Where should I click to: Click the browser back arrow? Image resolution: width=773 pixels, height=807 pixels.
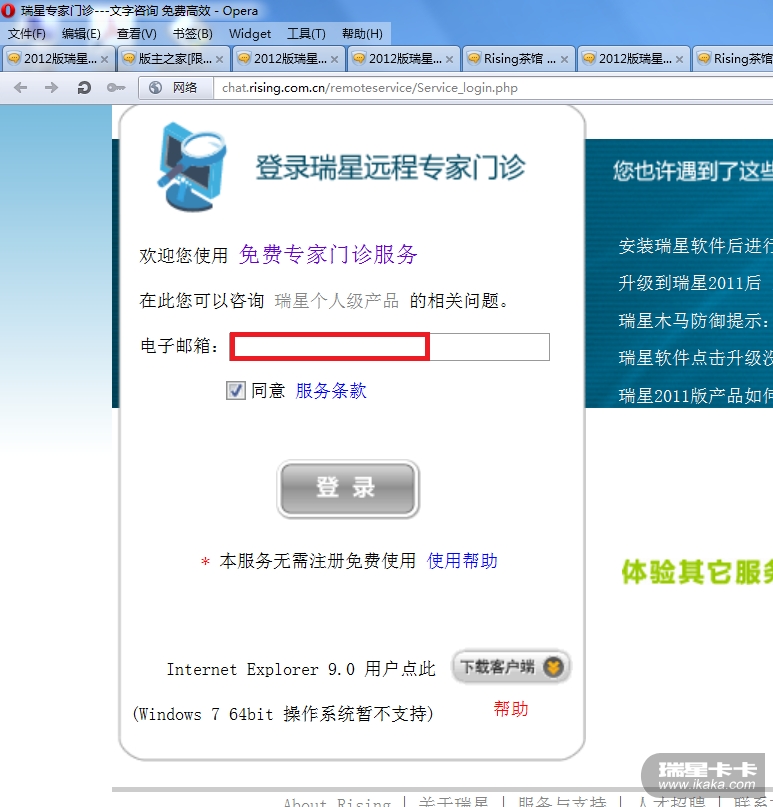pos(20,88)
